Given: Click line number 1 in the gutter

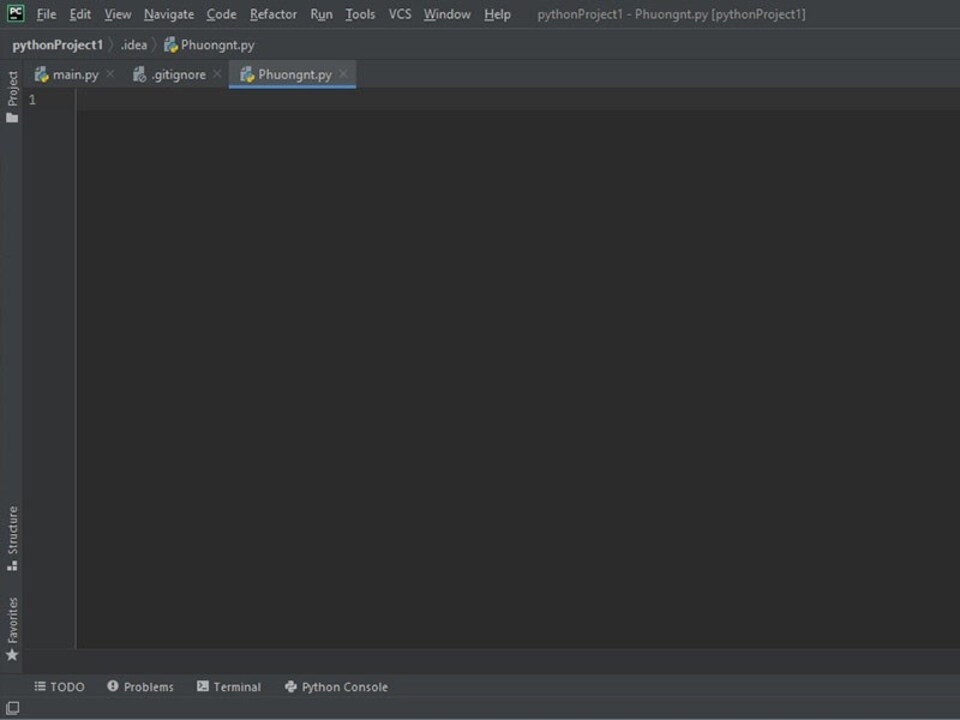Looking at the screenshot, I should [31, 99].
